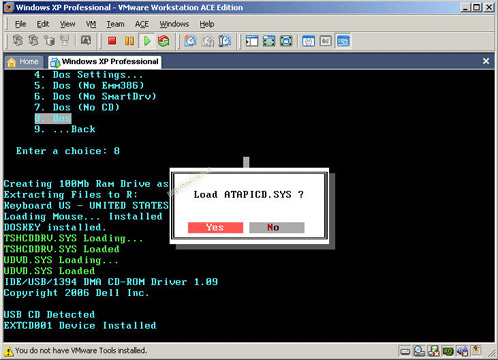Click the 'Load ATAPICD.SYS ?' prompt text
This screenshot has height=360, width=498.
point(249,194)
